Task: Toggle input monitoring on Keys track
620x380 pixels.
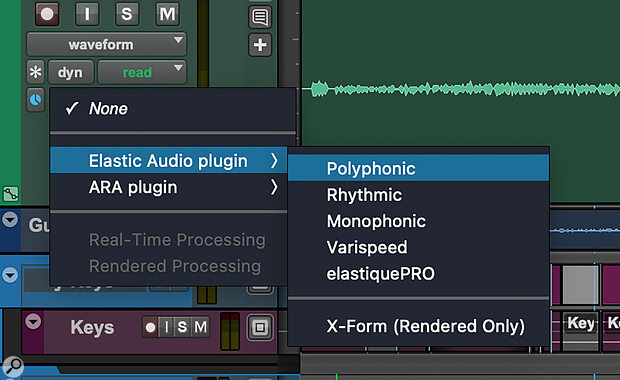Action: 166,327
